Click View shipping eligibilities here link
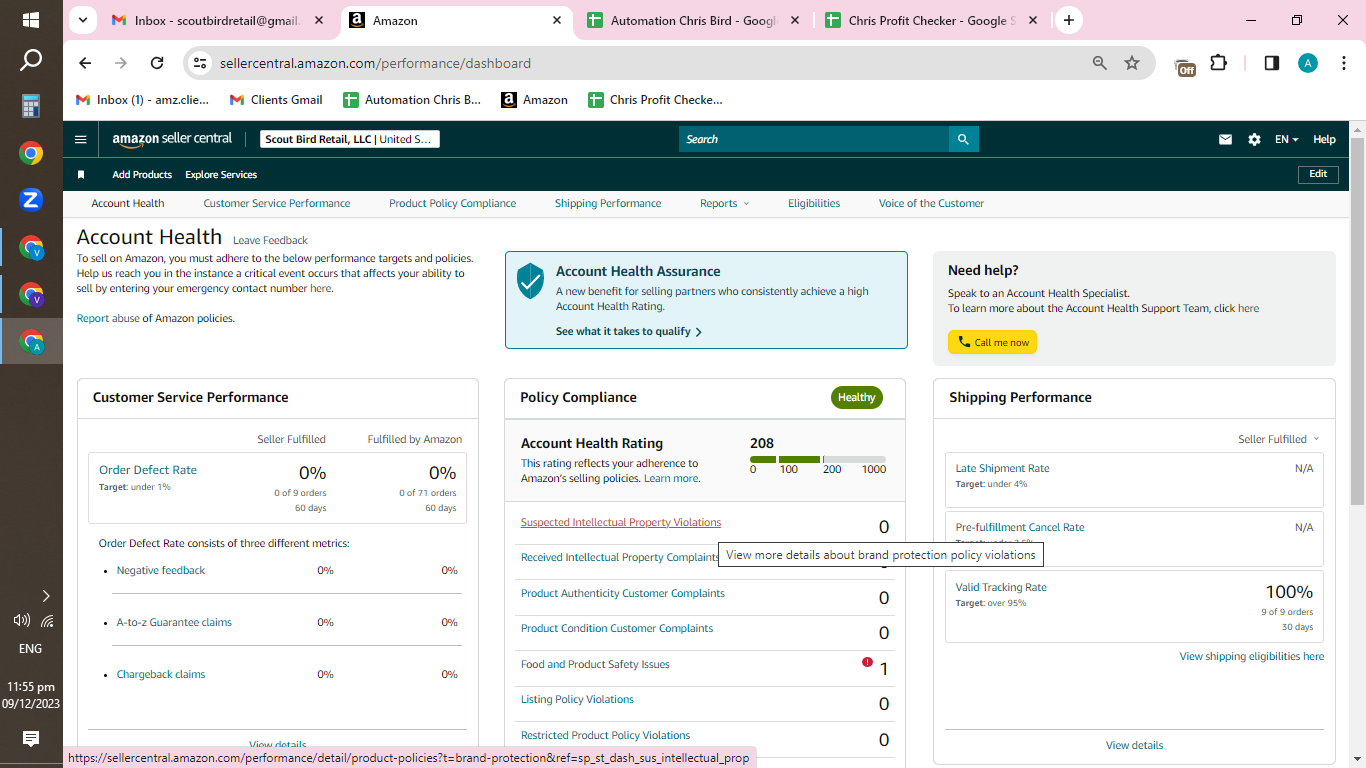1366x768 pixels. click(1252, 656)
